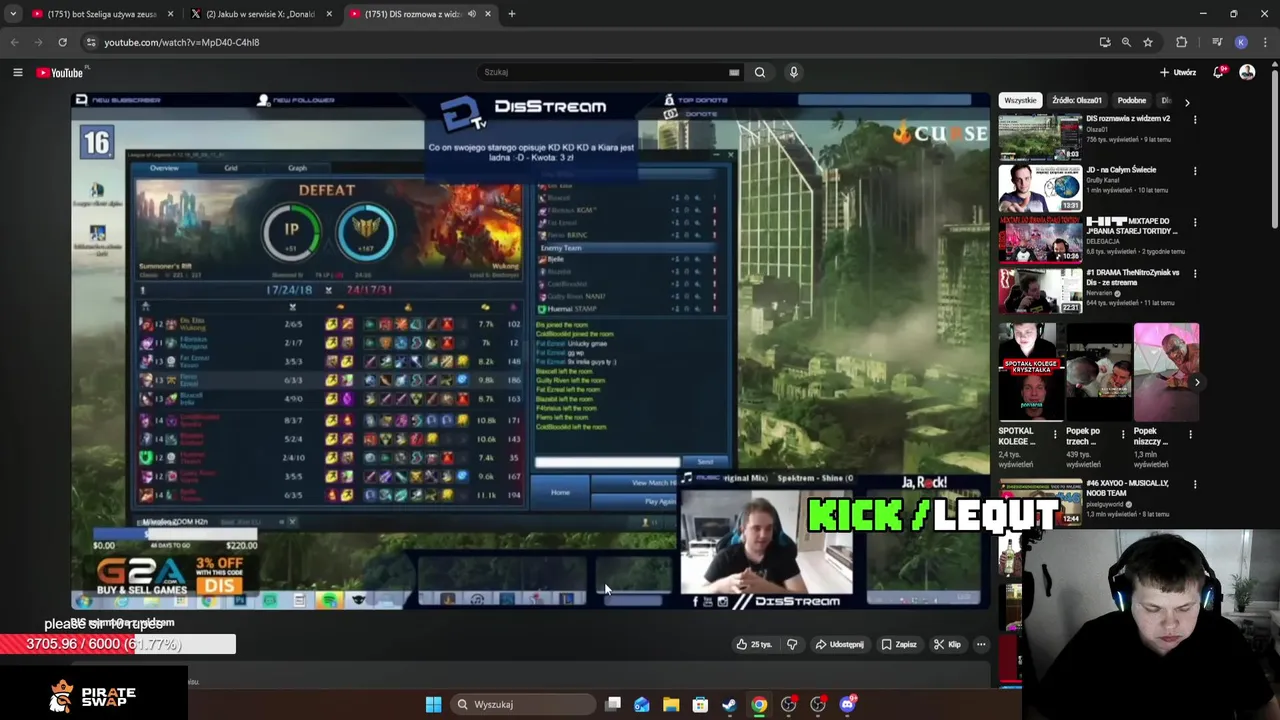Image resolution: width=1280 pixels, height=720 pixels.
Task: Close the bot Szeliga używa zeusa tab
Action: point(170,14)
